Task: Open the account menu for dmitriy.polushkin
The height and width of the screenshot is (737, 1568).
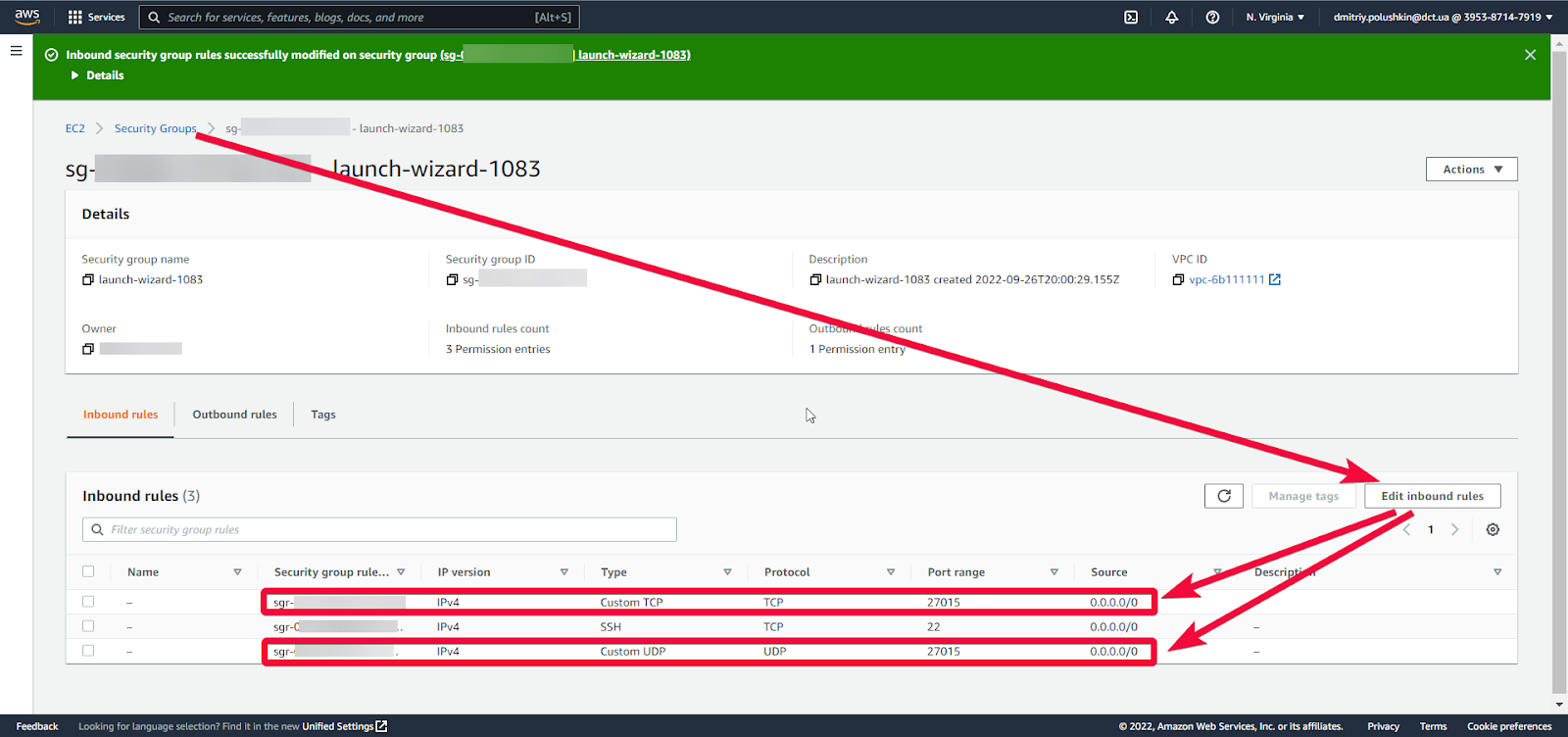Action: [x=1443, y=17]
